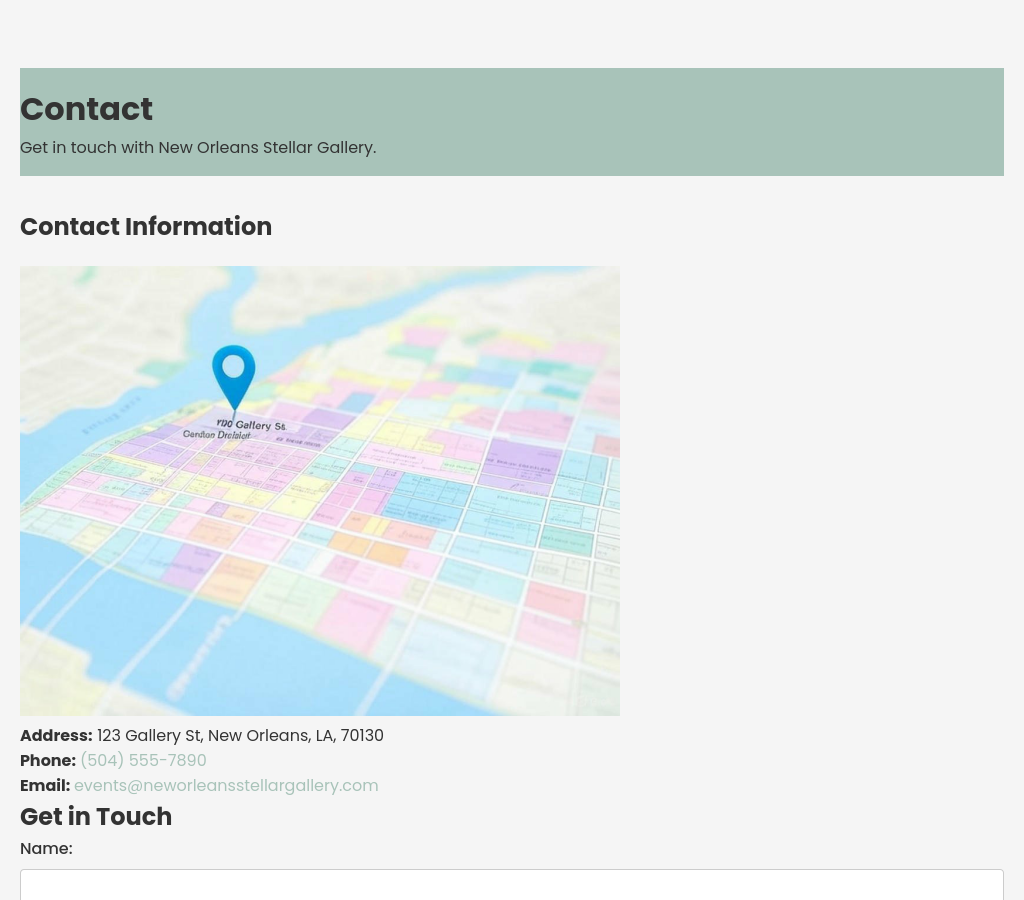The height and width of the screenshot is (900, 1024).
Task: Click the main "Contact" page heading
Action: 86,109
